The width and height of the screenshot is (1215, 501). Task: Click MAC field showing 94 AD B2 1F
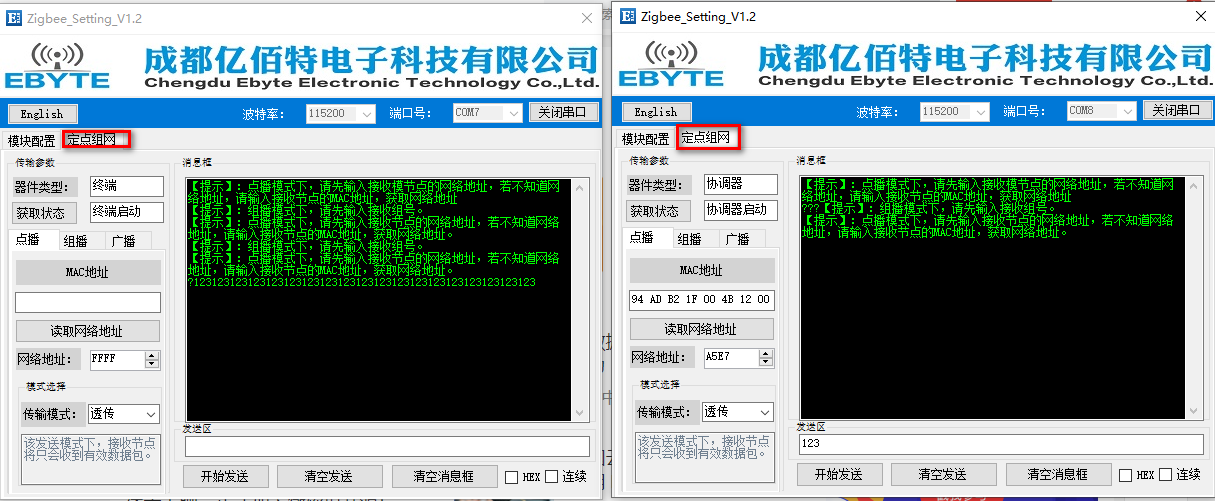click(702, 300)
